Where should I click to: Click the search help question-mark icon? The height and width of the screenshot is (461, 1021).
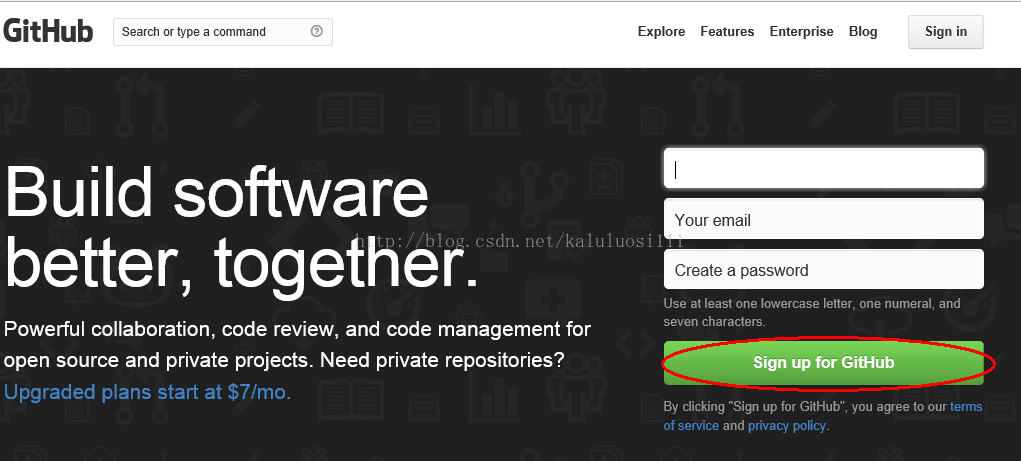point(316,31)
